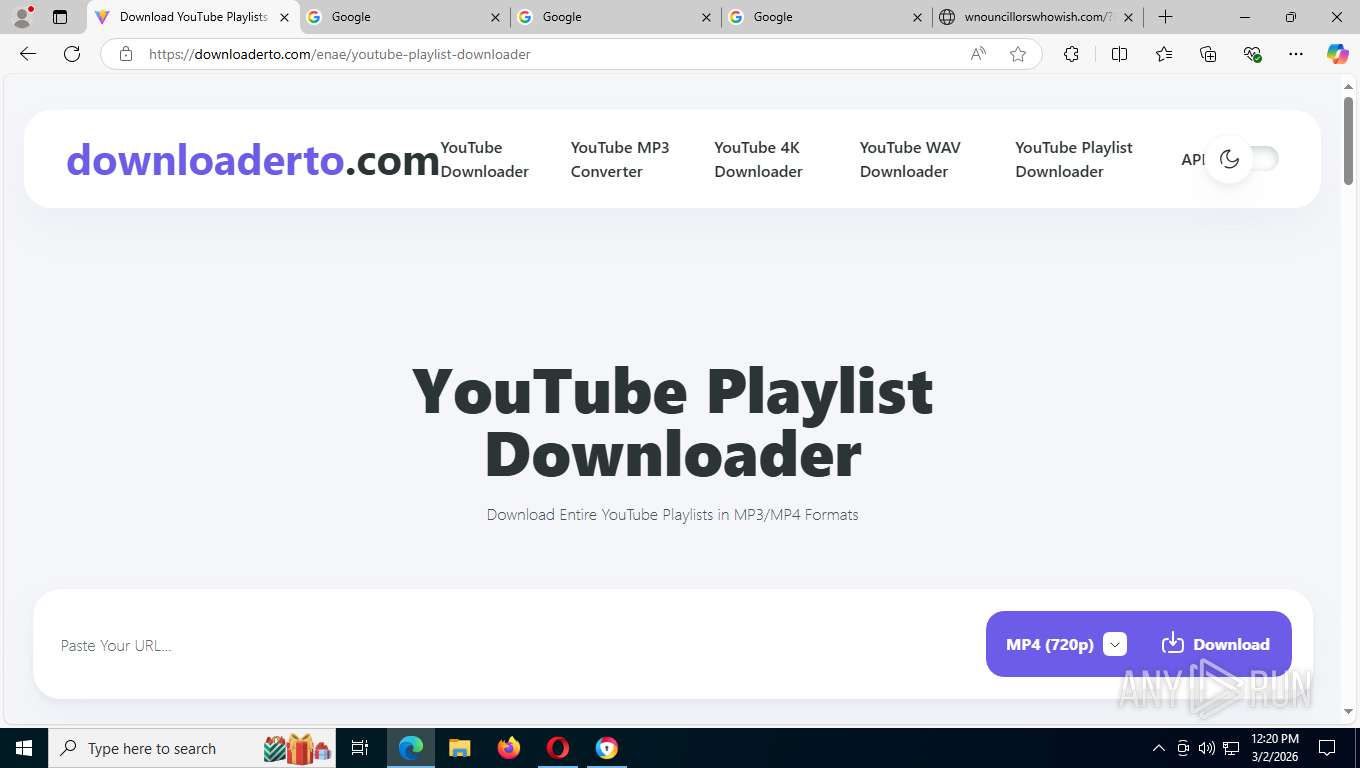Open the taskbar clock showing 12:20 PM
Screen dimensions: 1360x768
[x=1275, y=748]
